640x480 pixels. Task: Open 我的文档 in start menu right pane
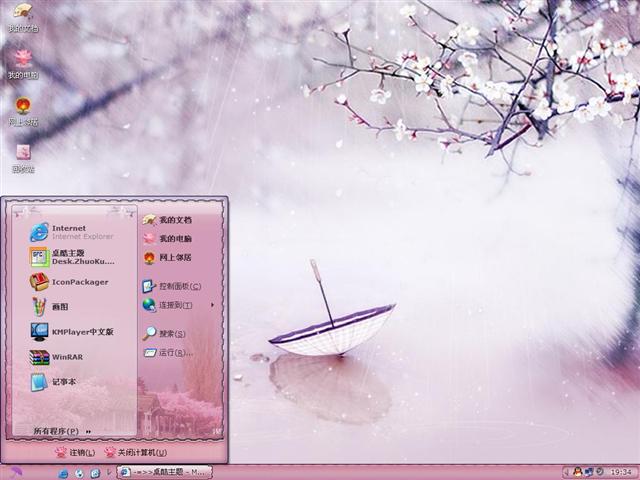167,220
